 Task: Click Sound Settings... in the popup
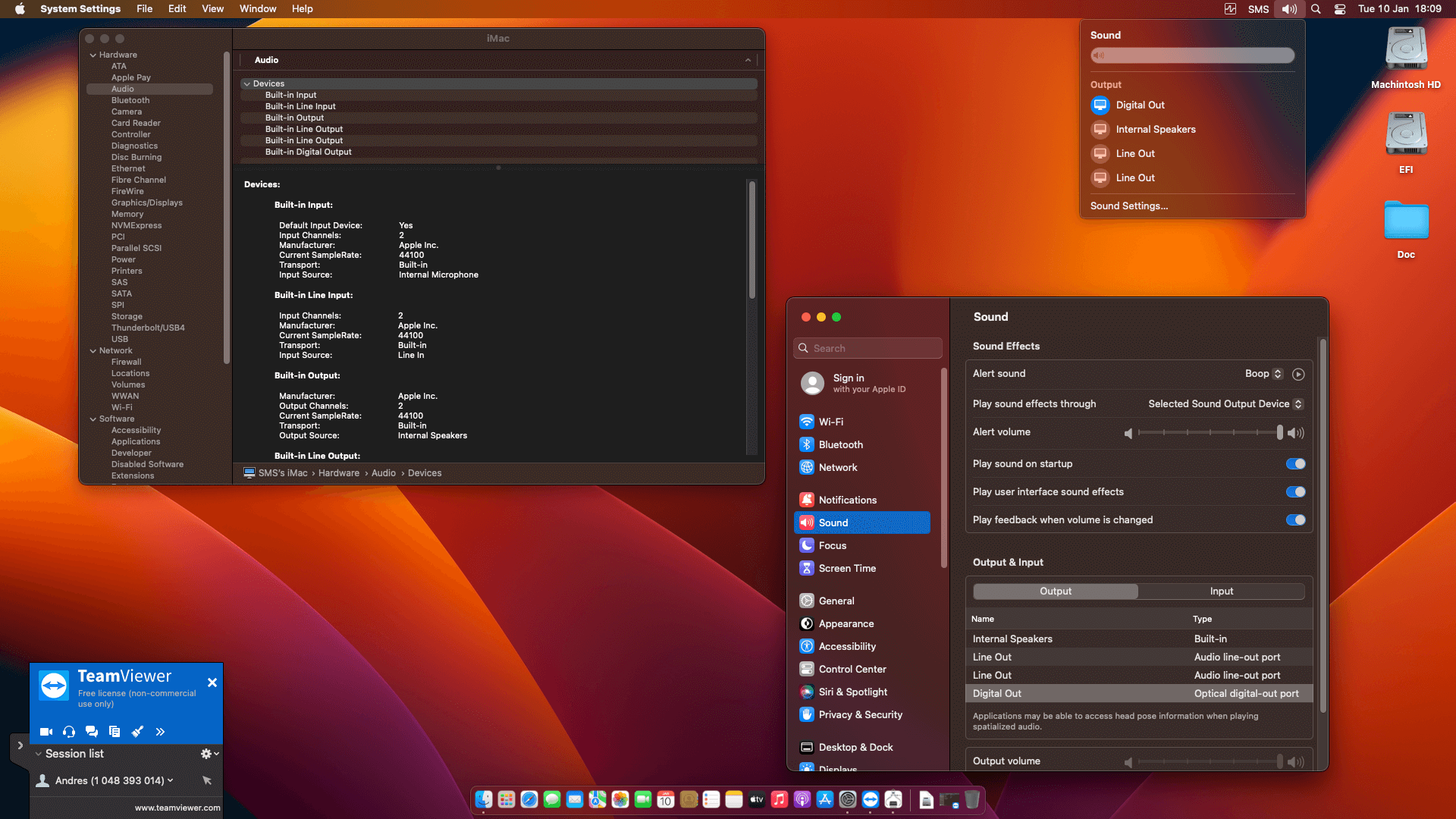(1128, 206)
